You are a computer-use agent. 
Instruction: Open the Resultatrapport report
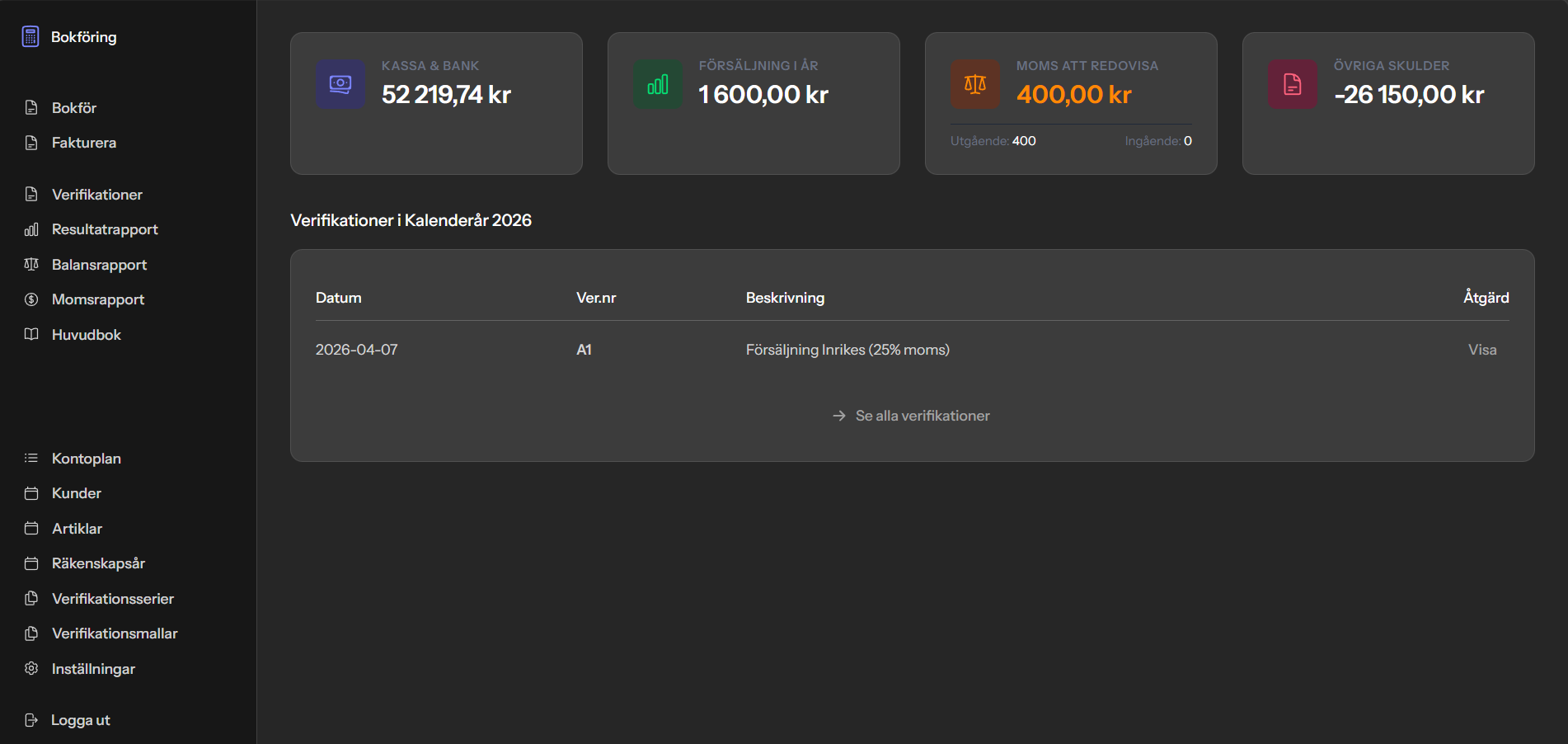(x=105, y=229)
